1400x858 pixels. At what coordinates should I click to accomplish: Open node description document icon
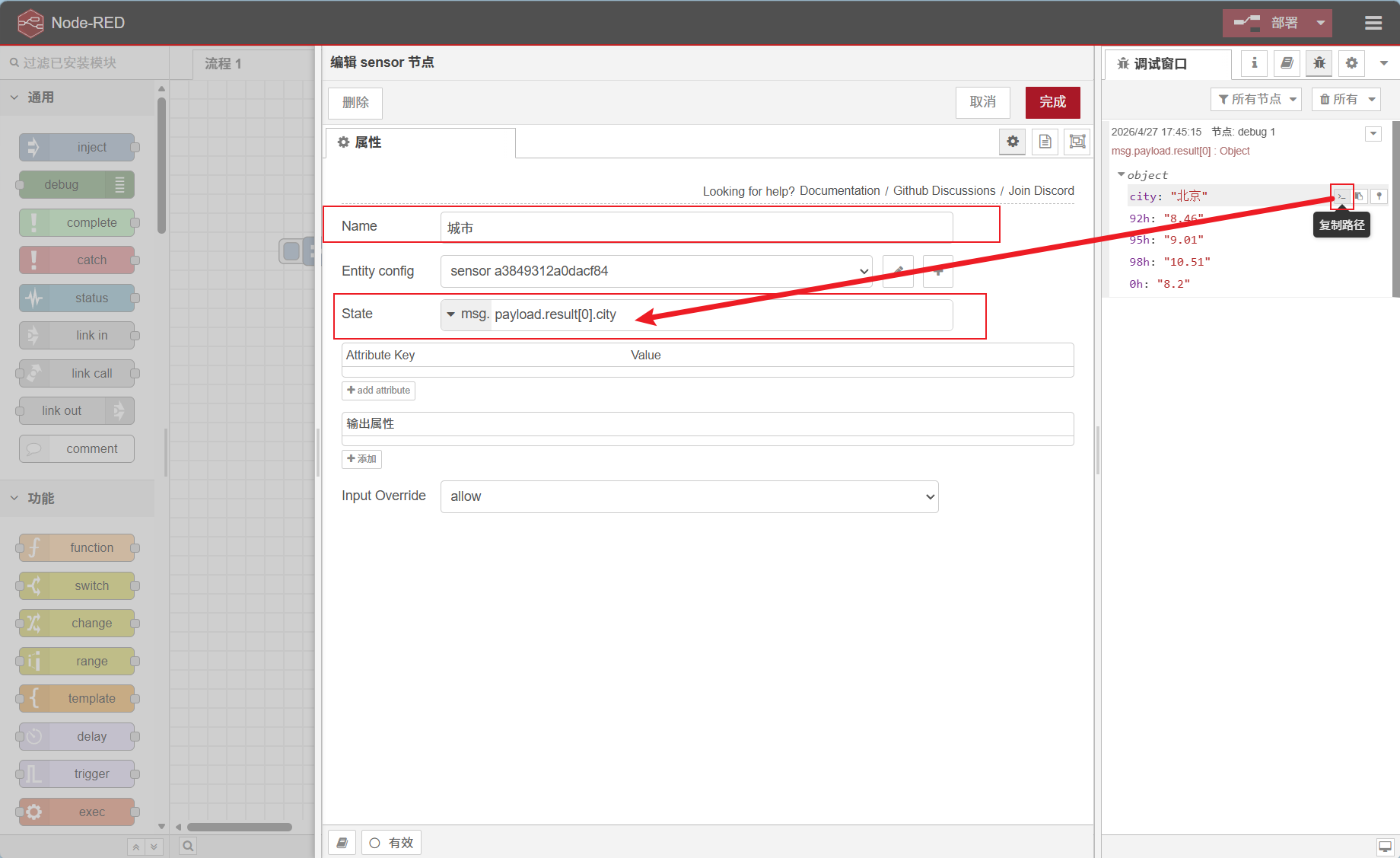1045,142
